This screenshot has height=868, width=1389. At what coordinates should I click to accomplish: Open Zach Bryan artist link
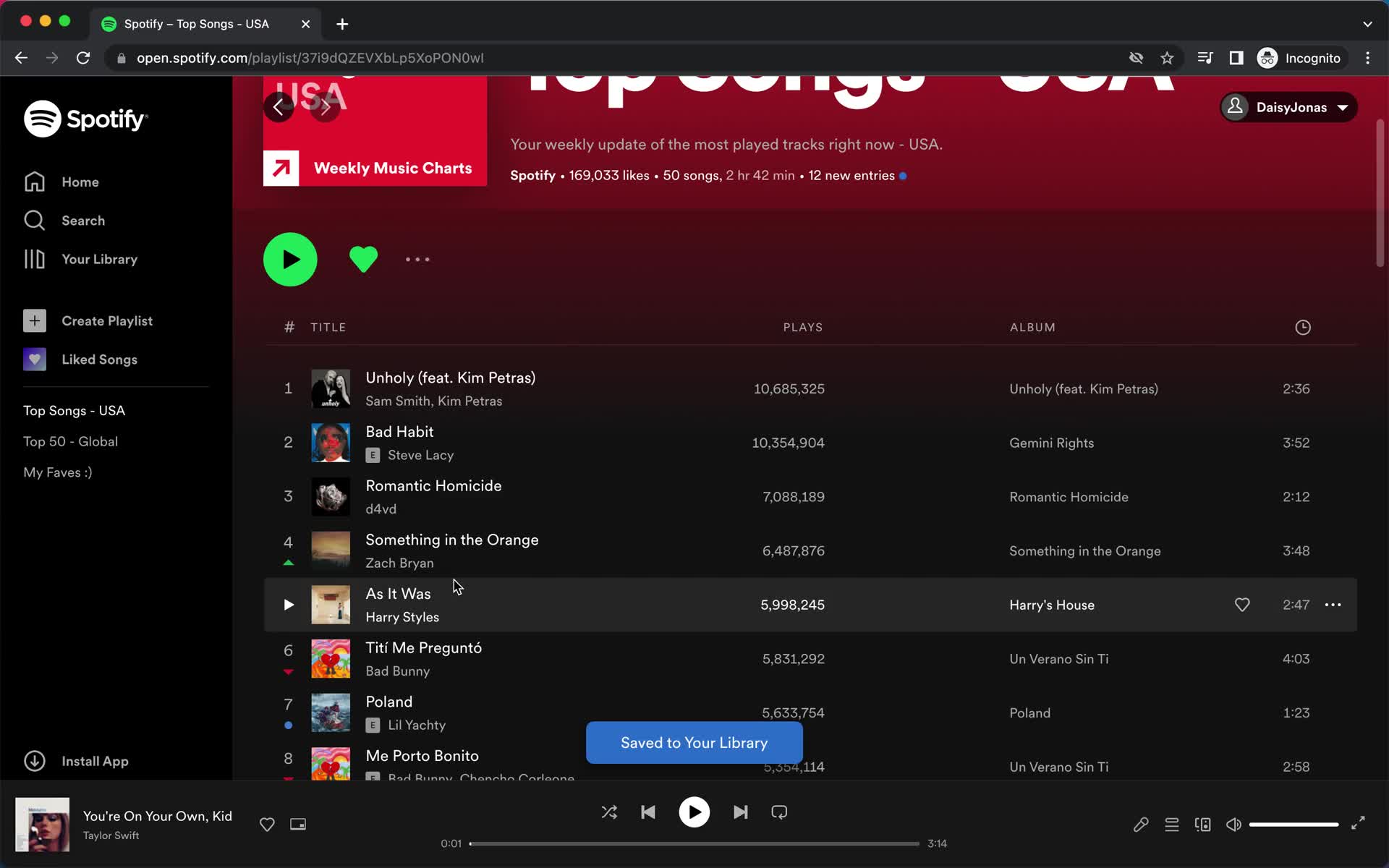click(x=399, y=563)
